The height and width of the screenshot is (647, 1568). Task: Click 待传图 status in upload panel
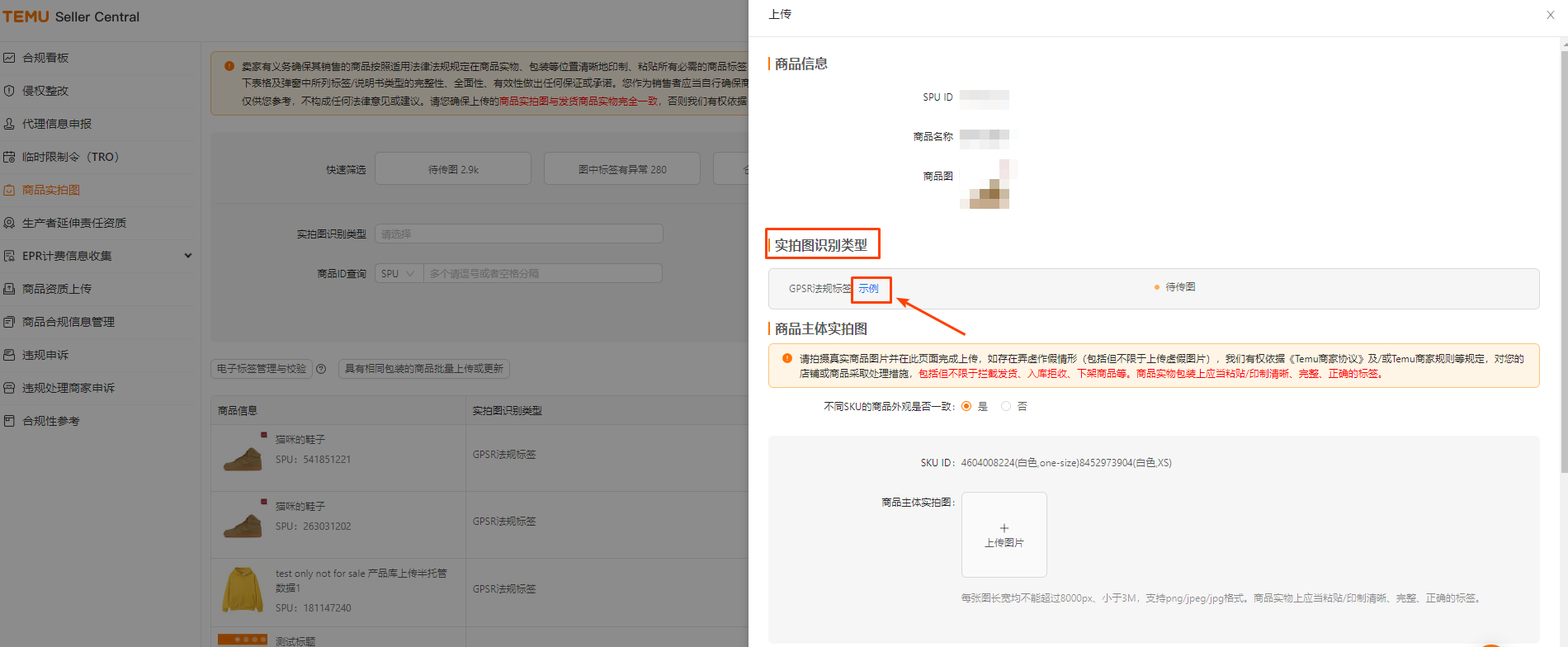1180,287
